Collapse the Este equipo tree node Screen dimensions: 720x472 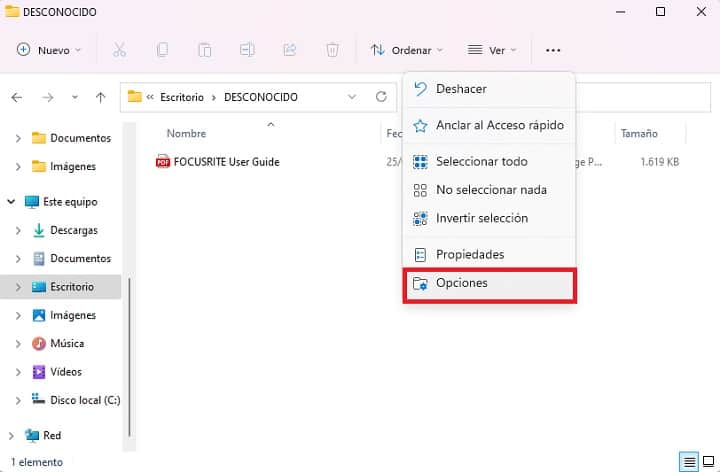coord(11,202)
